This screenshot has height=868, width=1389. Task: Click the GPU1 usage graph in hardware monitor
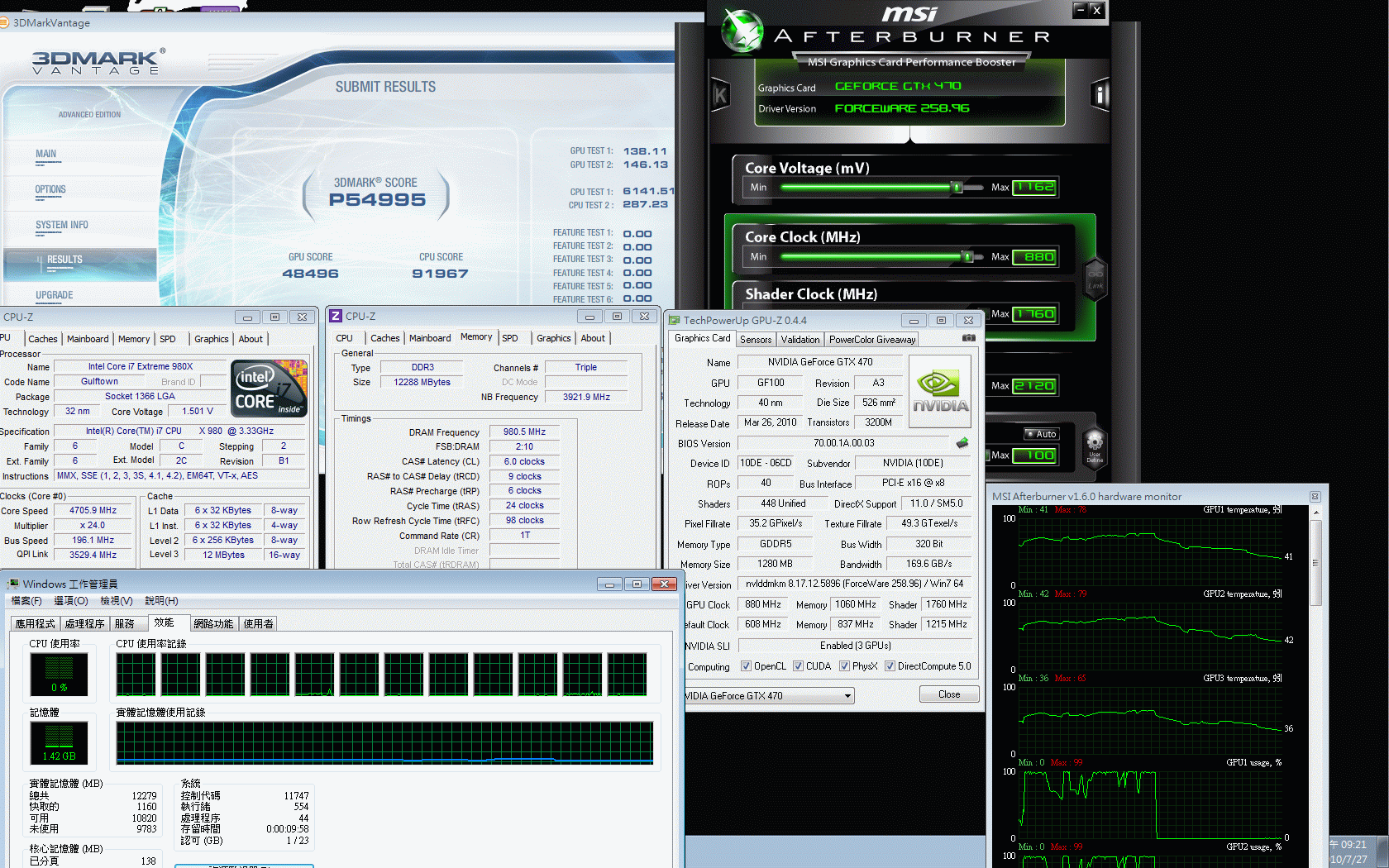tap(1149, 804)
